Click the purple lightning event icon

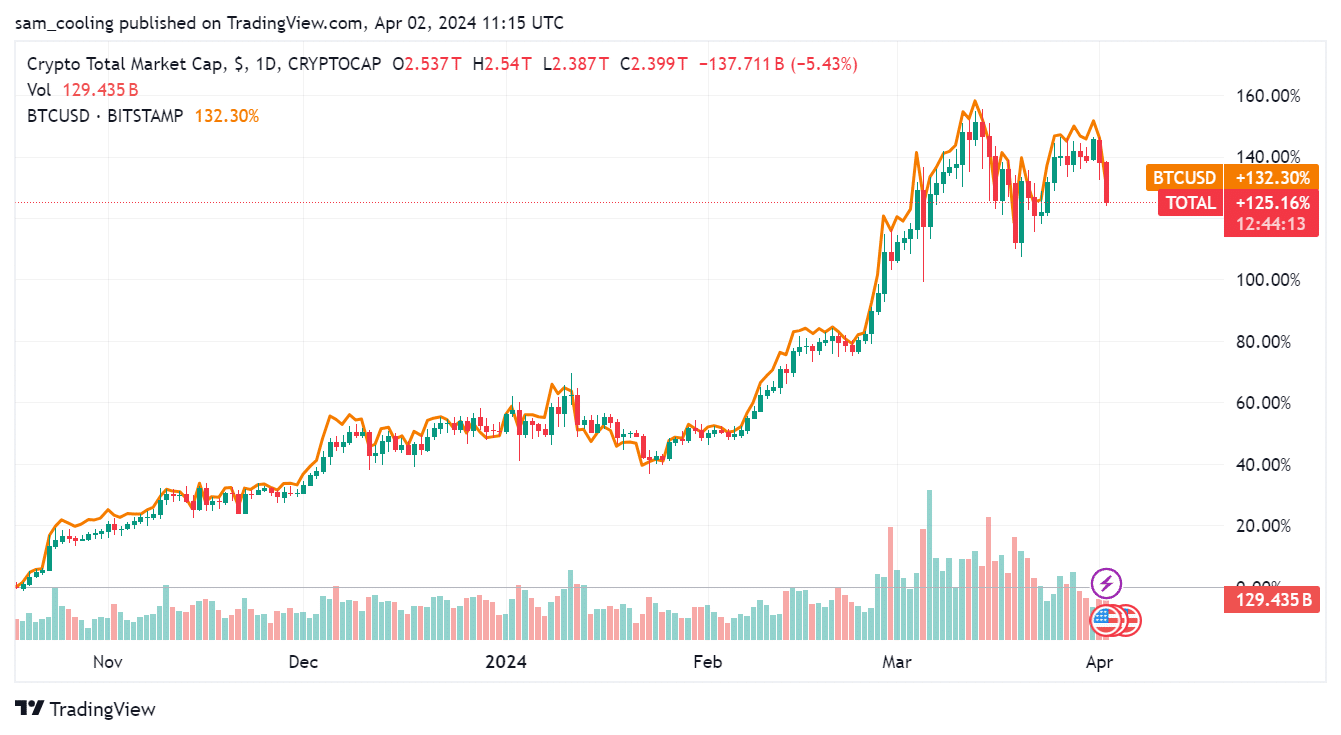click(1106, 582)
